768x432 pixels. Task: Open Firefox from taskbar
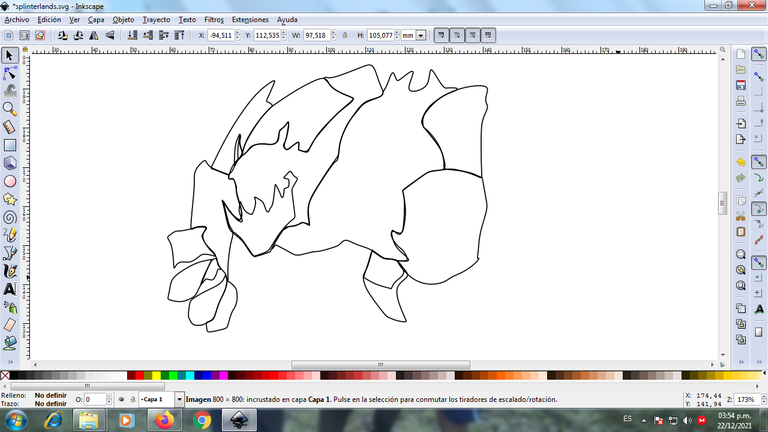coord(165,420)
